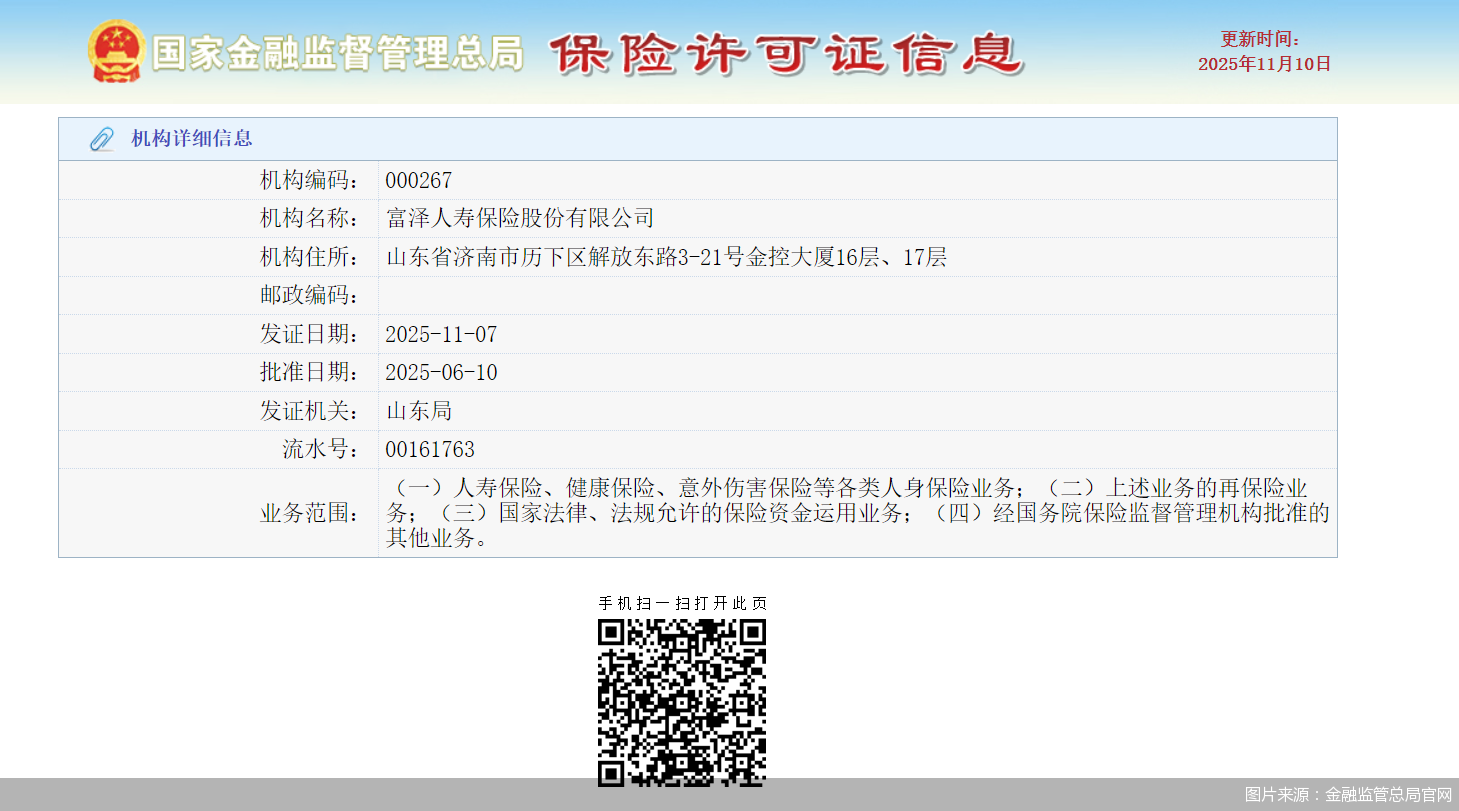Screen dimensions: 1459x811
Task: Click the business scope description text
Action: click(850, 511)
